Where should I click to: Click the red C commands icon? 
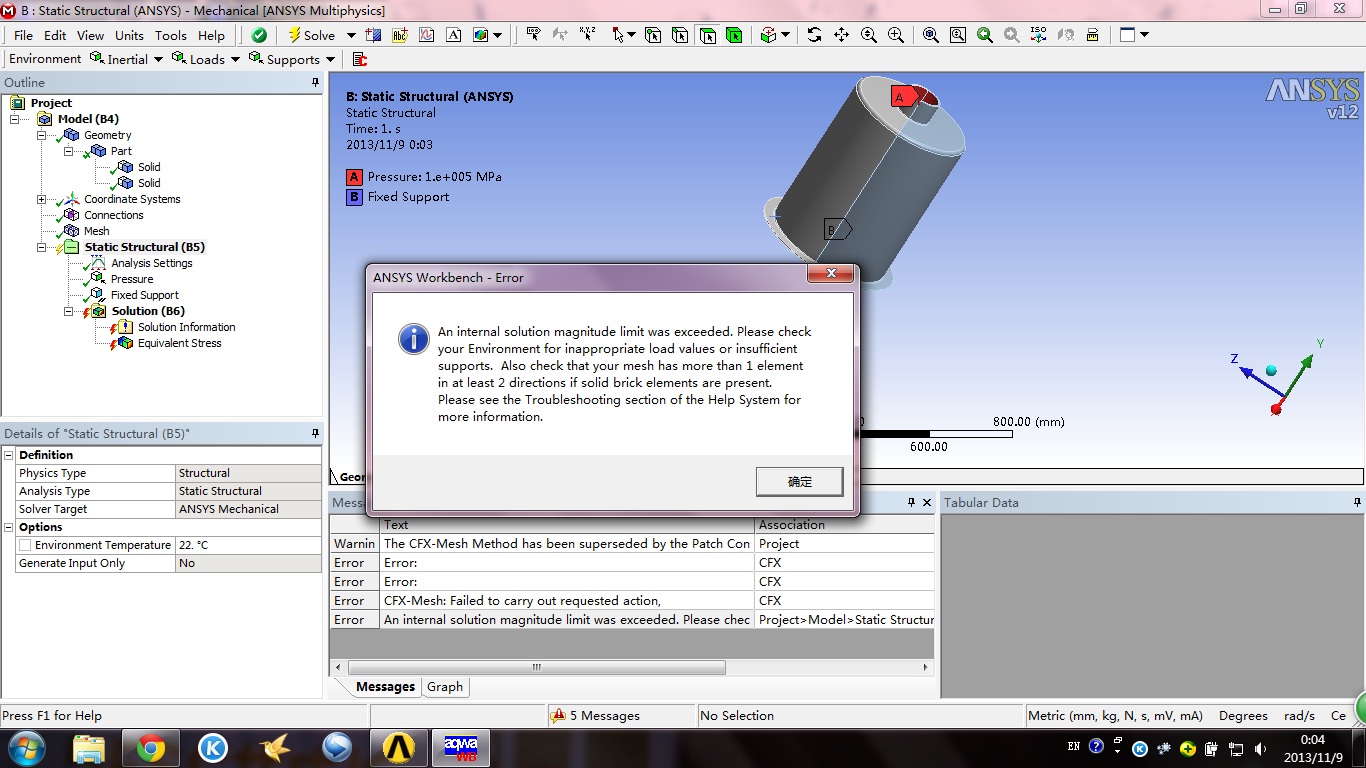[x=360, y=59]
